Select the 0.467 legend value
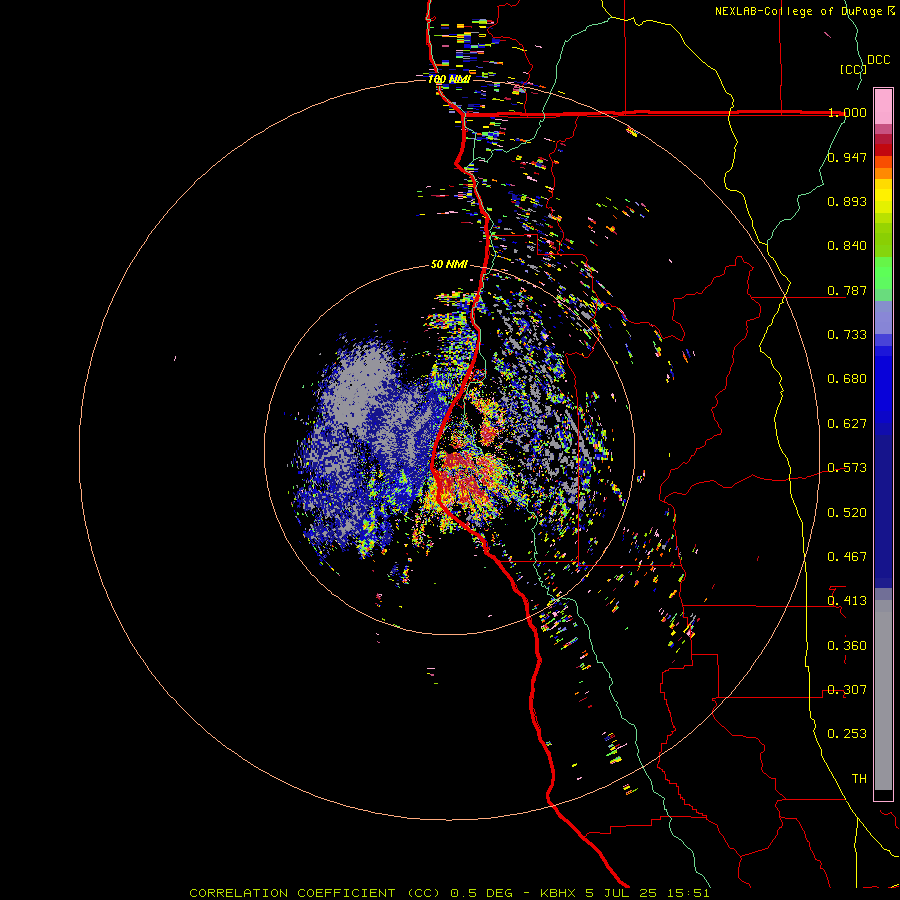 (847, 557)
